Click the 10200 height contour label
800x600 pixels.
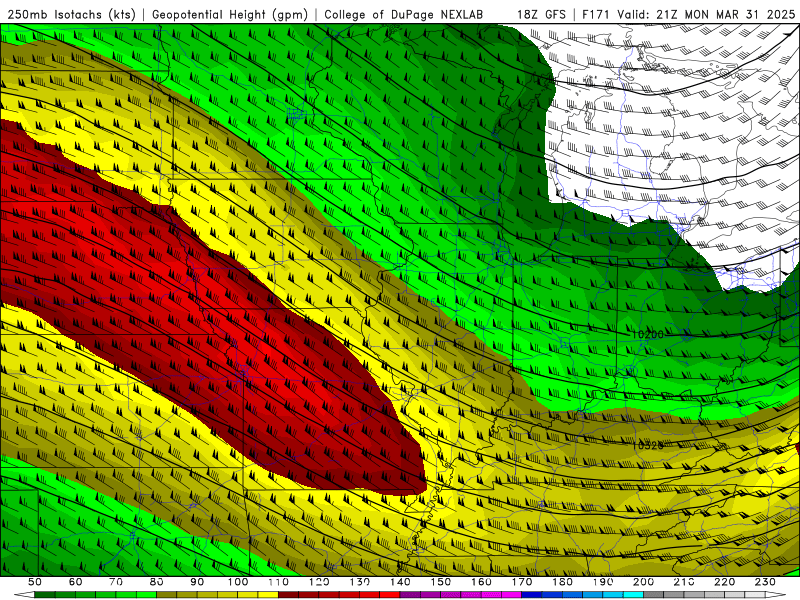648,334
